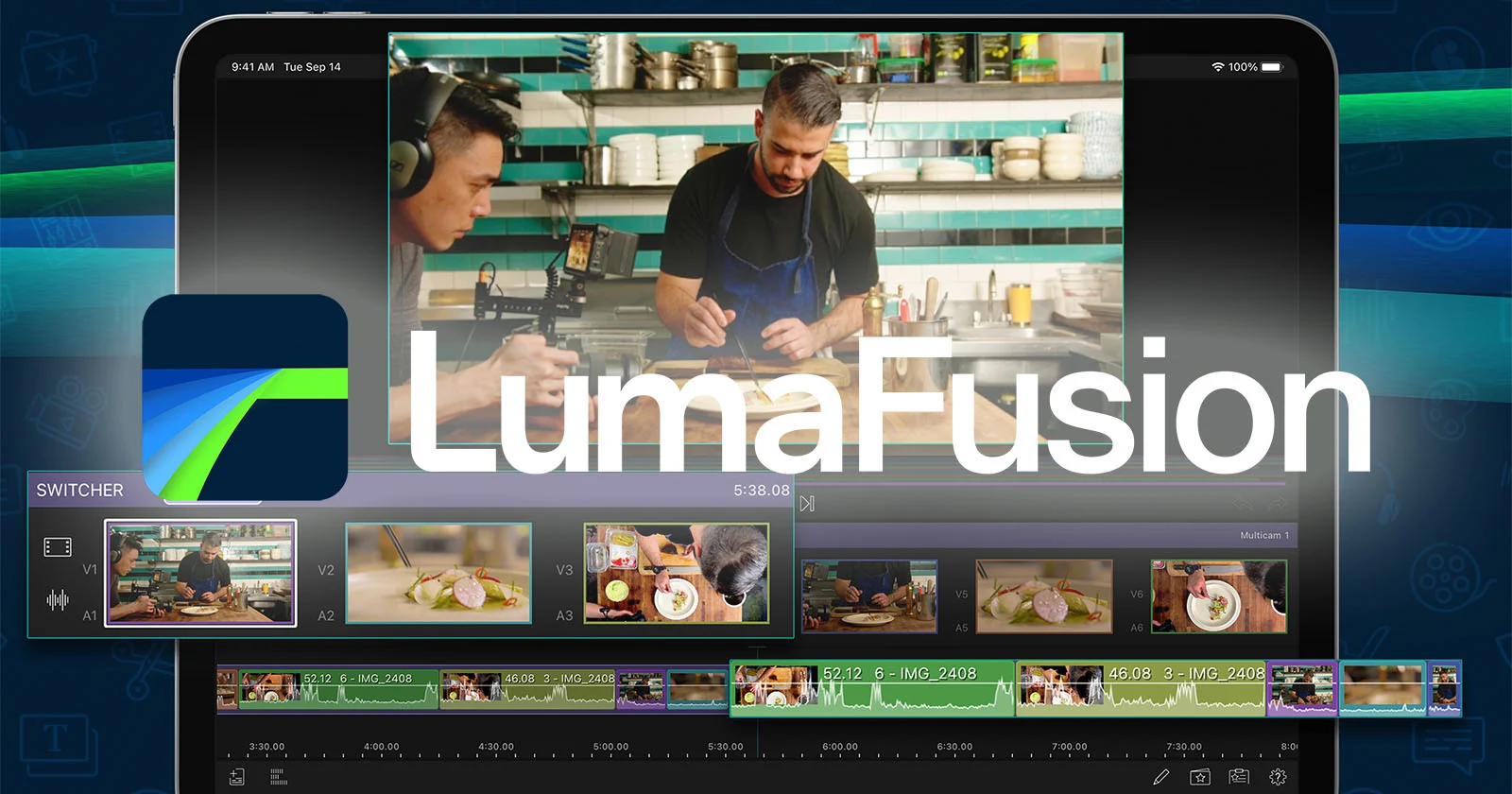The width and height of the screenshot is (1512, 794).
Task: Click the A3 track label
Action: (x=564, y=615)
